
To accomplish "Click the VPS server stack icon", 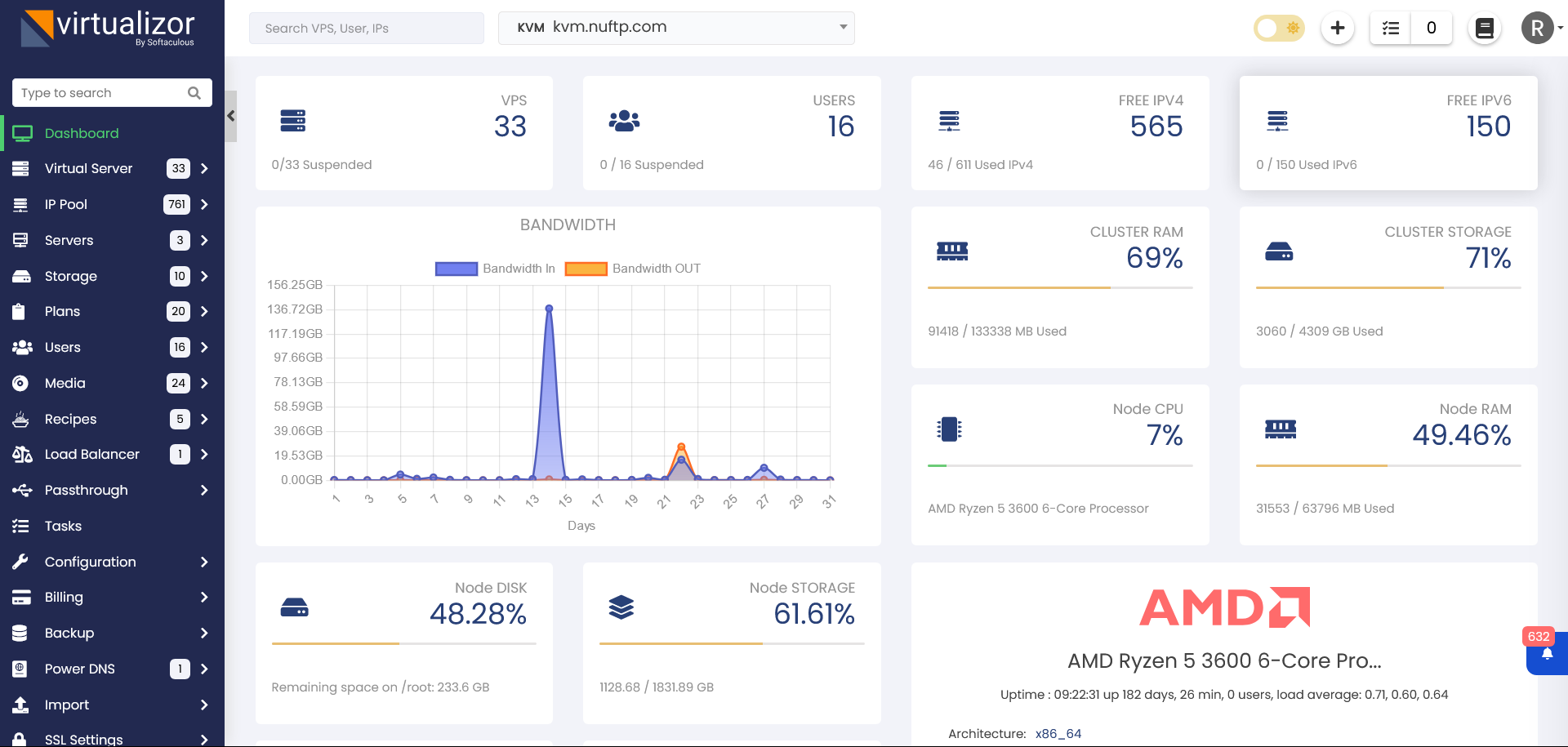I will (x=292, y=121).
